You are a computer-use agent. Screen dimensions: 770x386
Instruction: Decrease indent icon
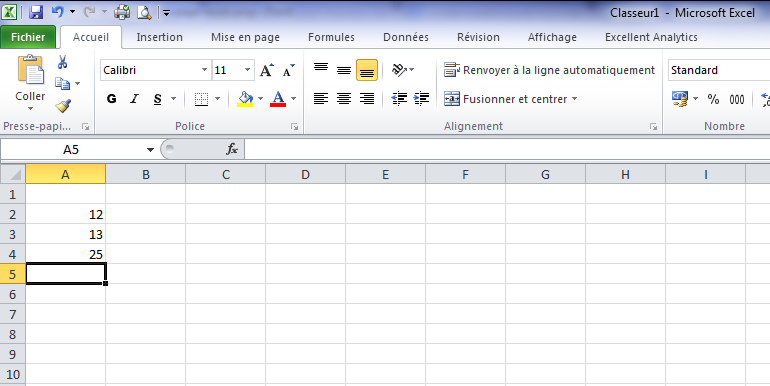point(399,99)
